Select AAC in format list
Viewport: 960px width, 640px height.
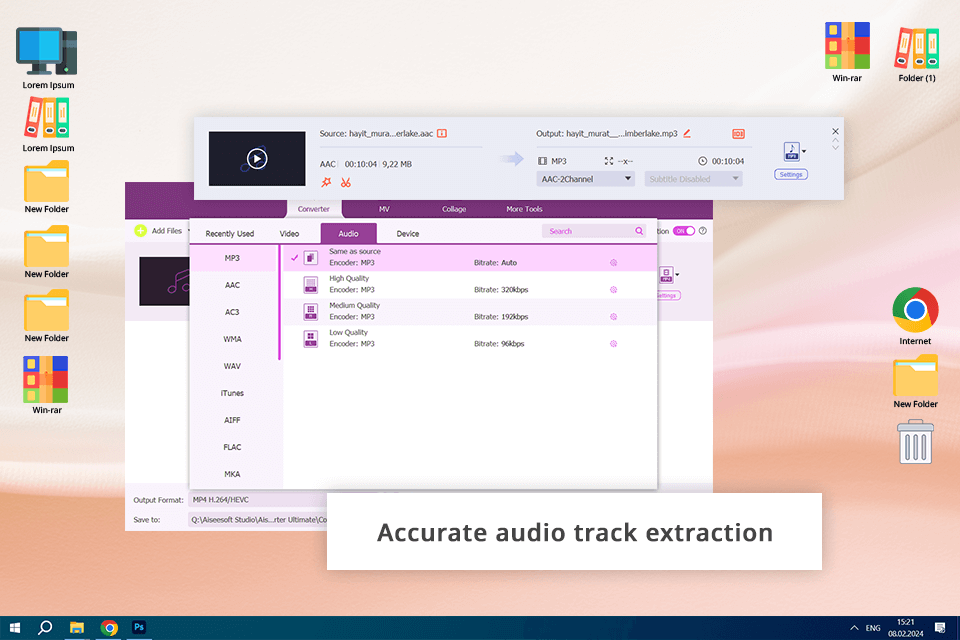232,285
